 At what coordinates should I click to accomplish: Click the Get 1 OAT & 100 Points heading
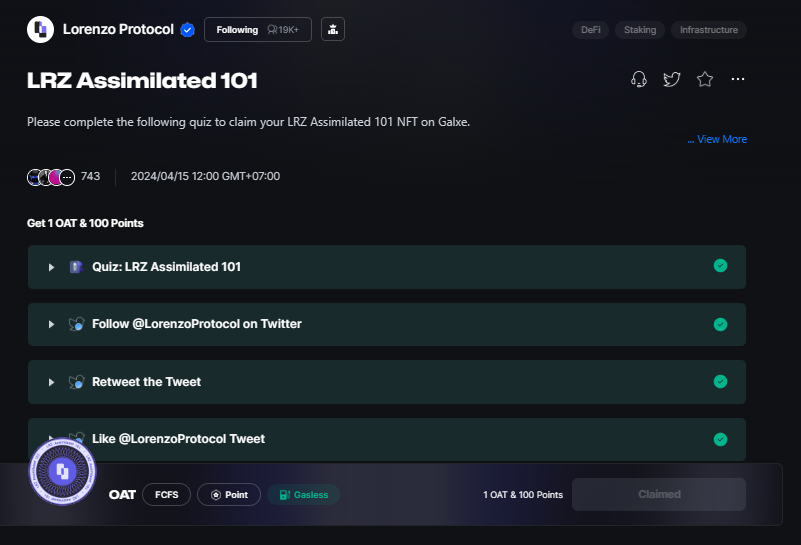point(85,223)
